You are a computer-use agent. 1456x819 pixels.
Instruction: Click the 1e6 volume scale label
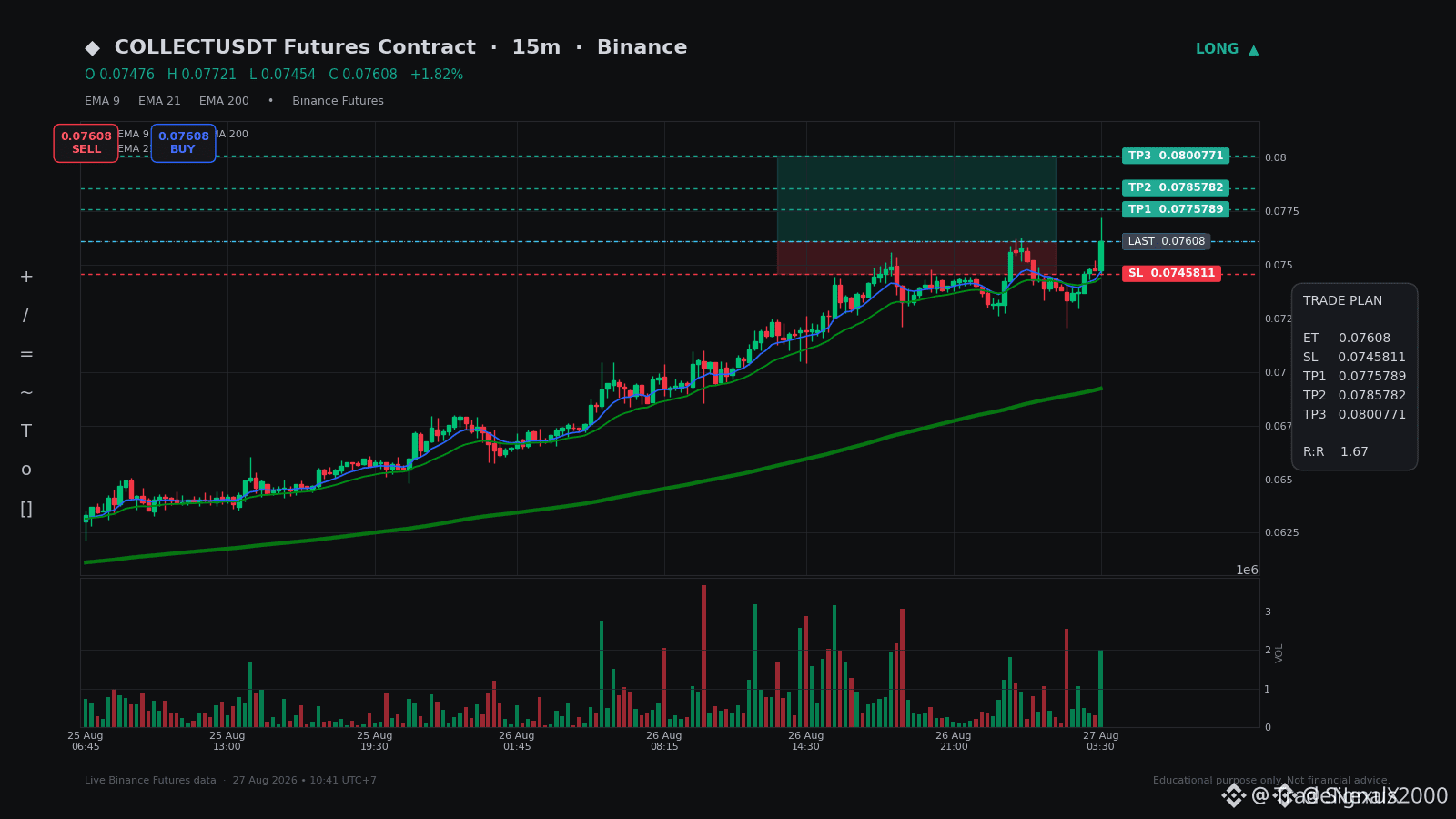(x=1247, y=571)
